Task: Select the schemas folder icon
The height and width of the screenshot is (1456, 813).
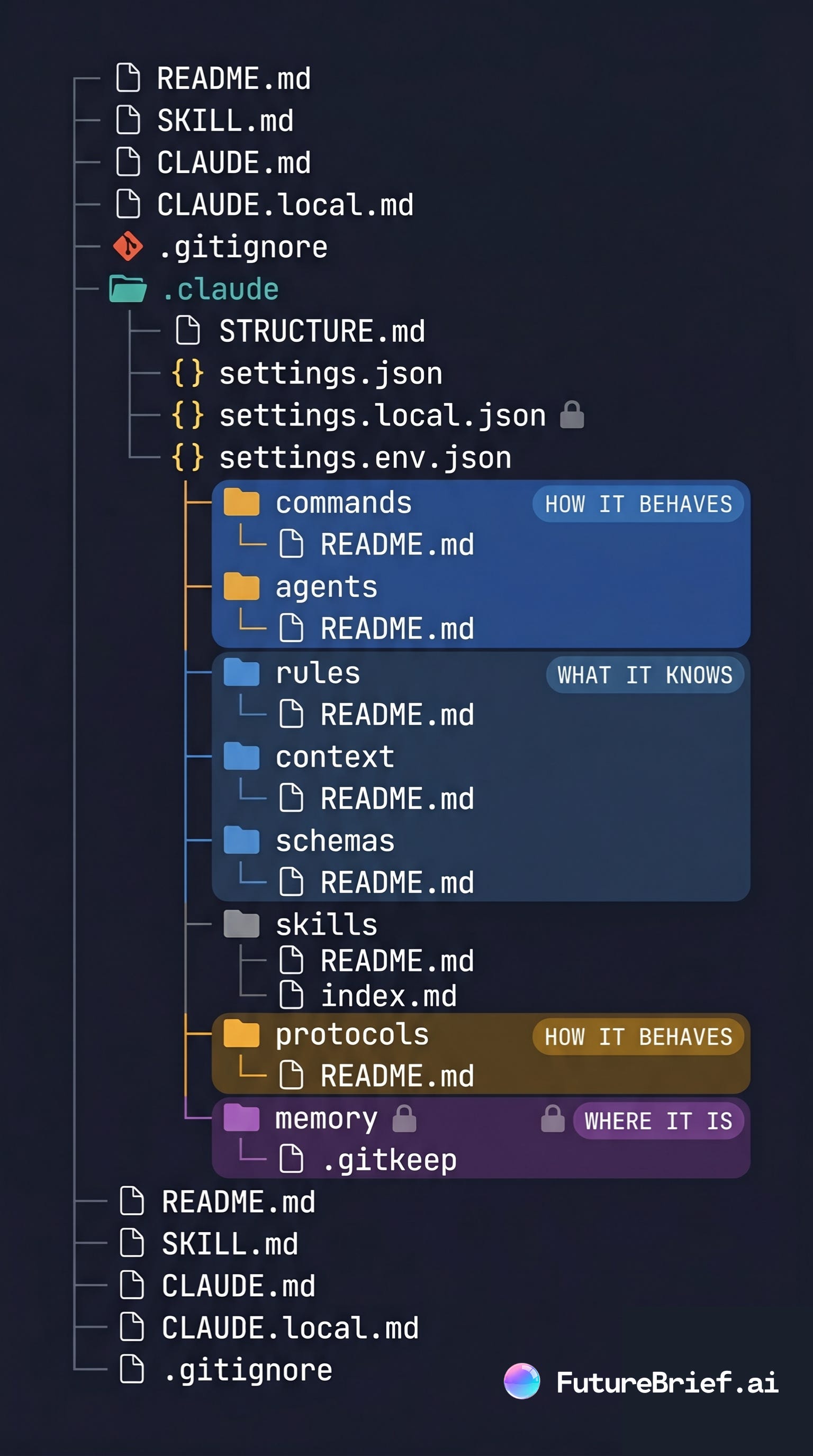Action: (241, 840)
